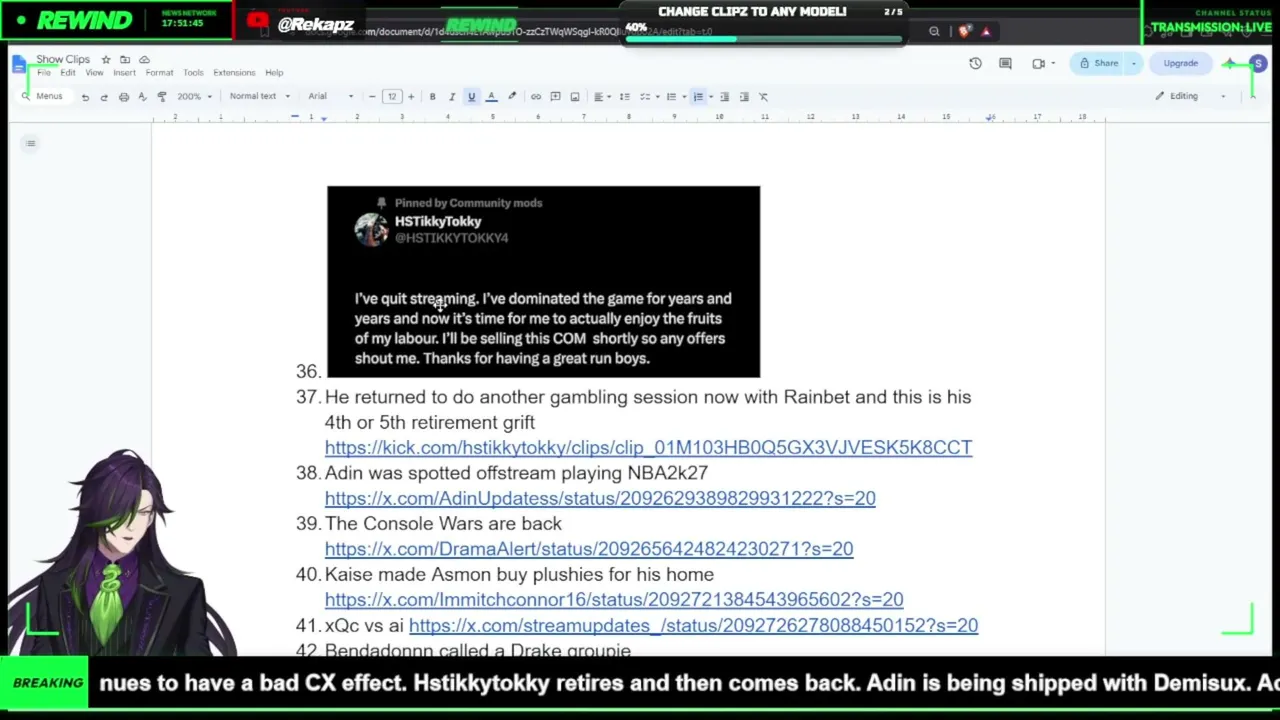
Task: Open the Edit menu
Action: (x=67, y=73)
